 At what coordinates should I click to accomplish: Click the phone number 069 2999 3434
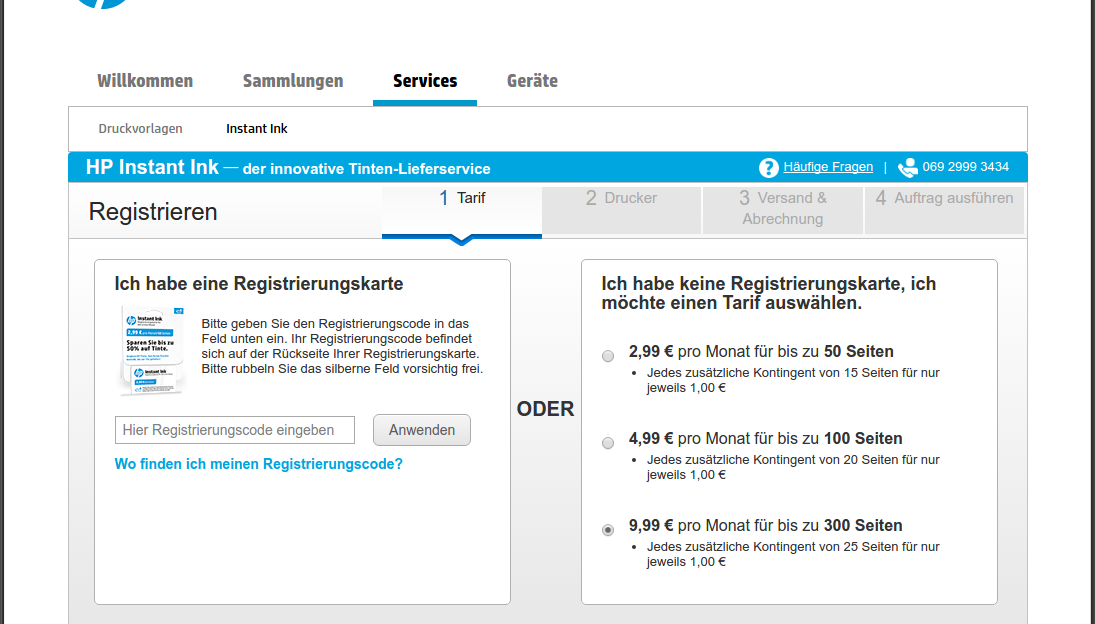point(966,167)
